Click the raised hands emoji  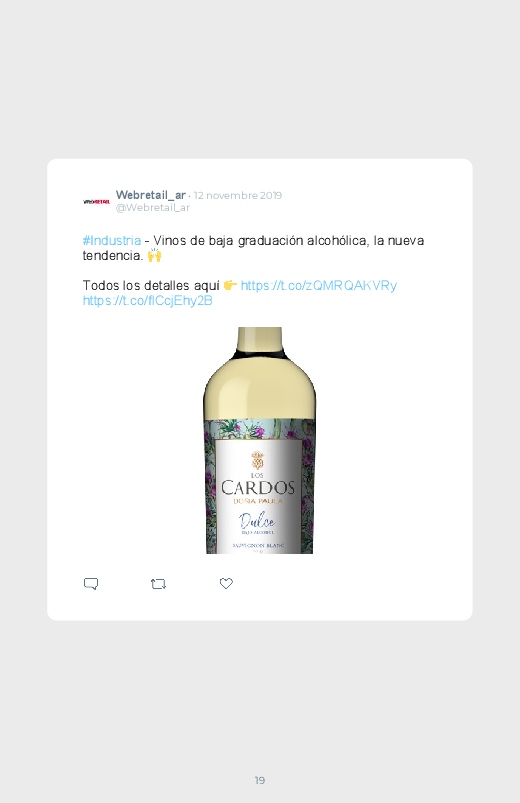[154, 255]
